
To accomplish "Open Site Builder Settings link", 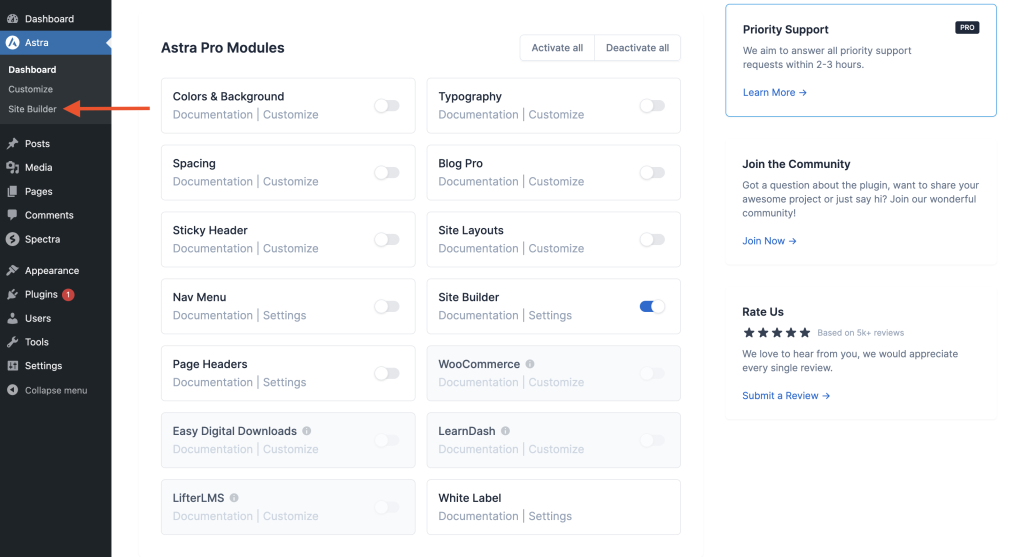I will [x=550, y=315].
